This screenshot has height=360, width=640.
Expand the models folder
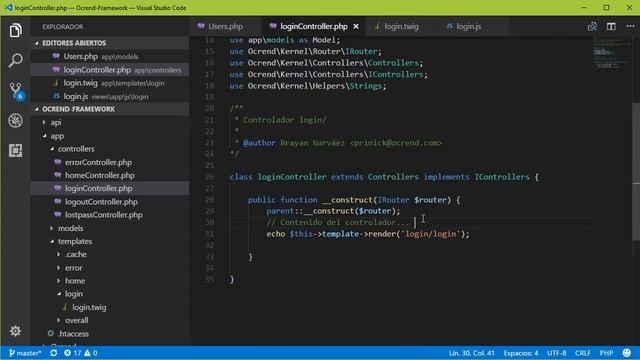point(110,228)
